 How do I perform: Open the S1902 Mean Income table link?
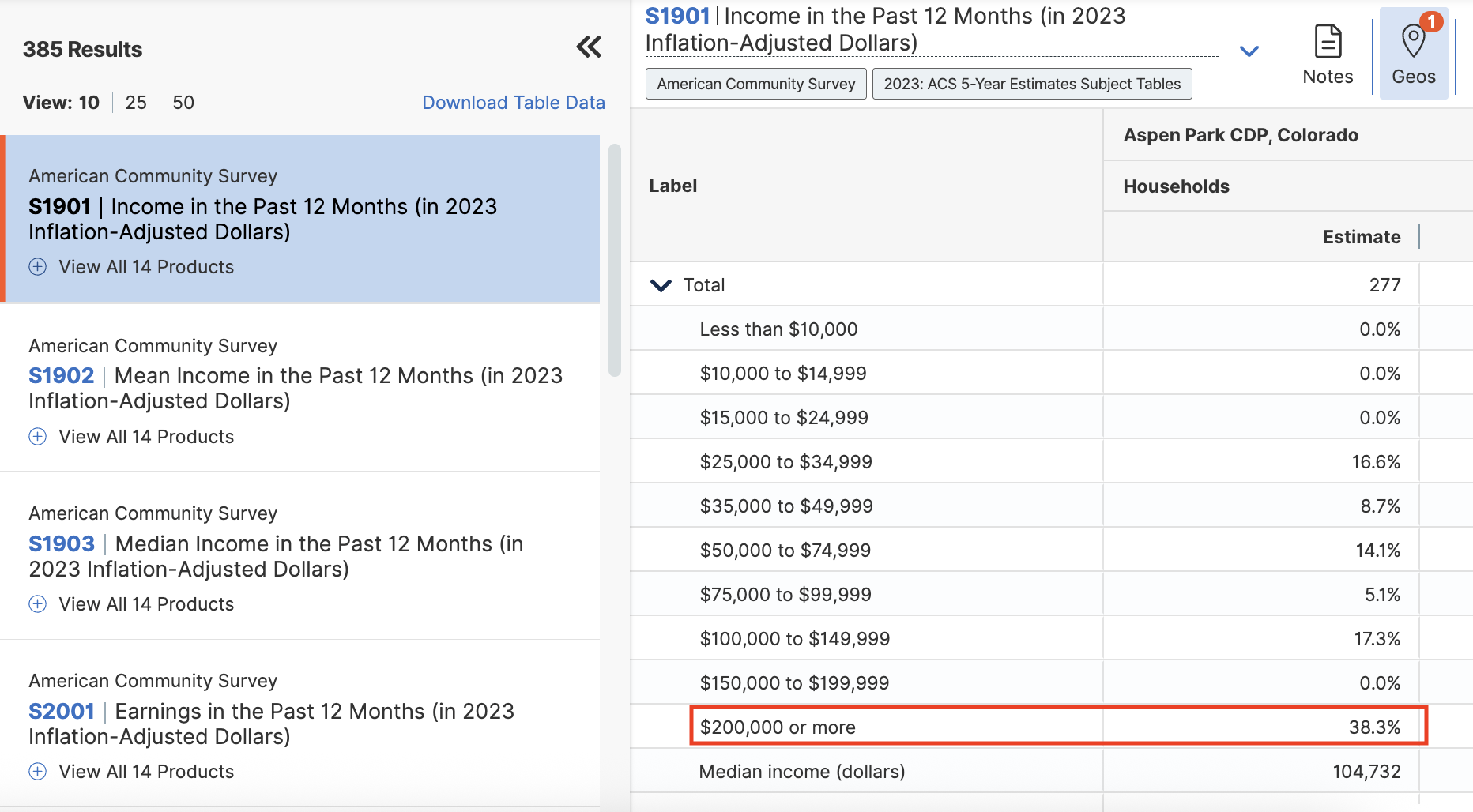pyautogui.click(x=62, y=376)
